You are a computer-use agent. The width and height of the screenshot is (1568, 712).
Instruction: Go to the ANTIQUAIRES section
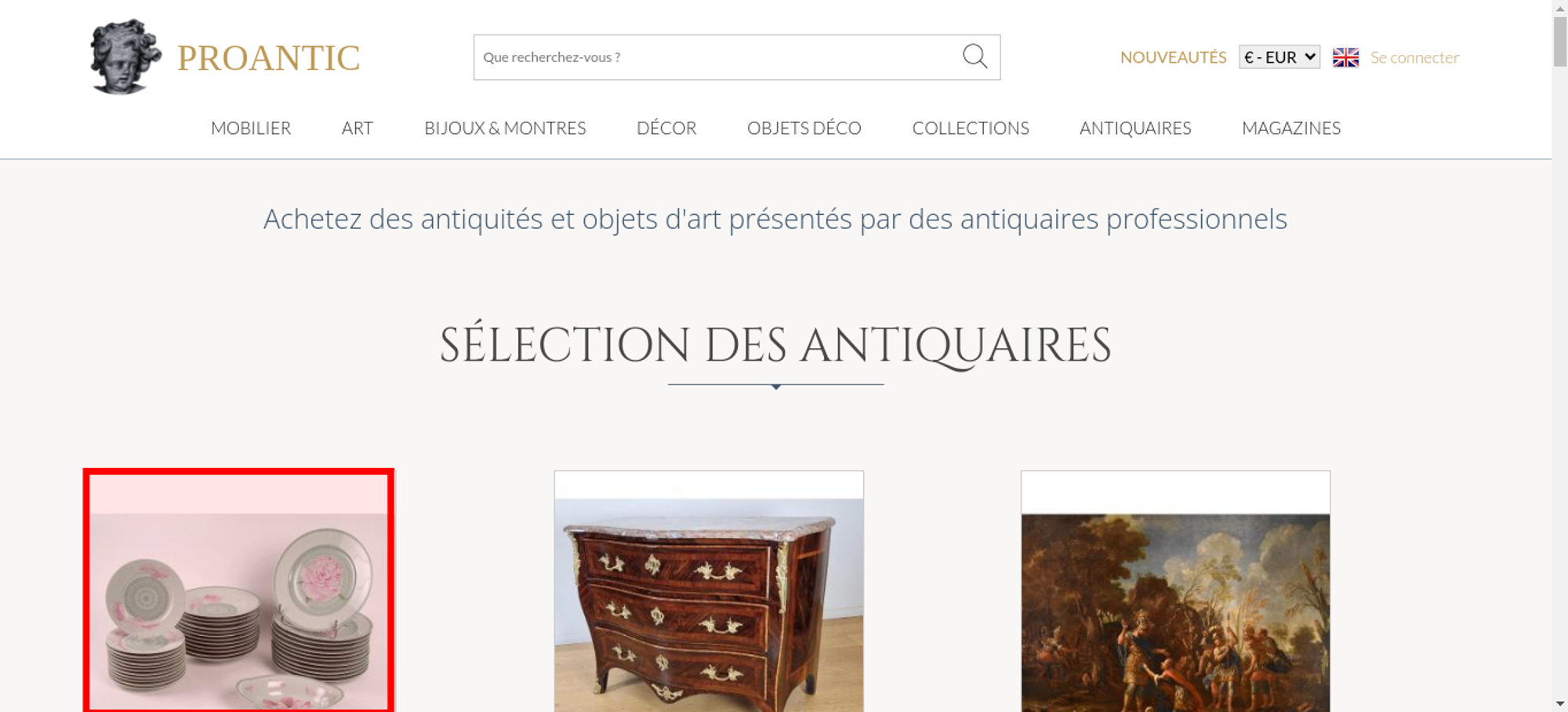click(x=1135, y=128)
